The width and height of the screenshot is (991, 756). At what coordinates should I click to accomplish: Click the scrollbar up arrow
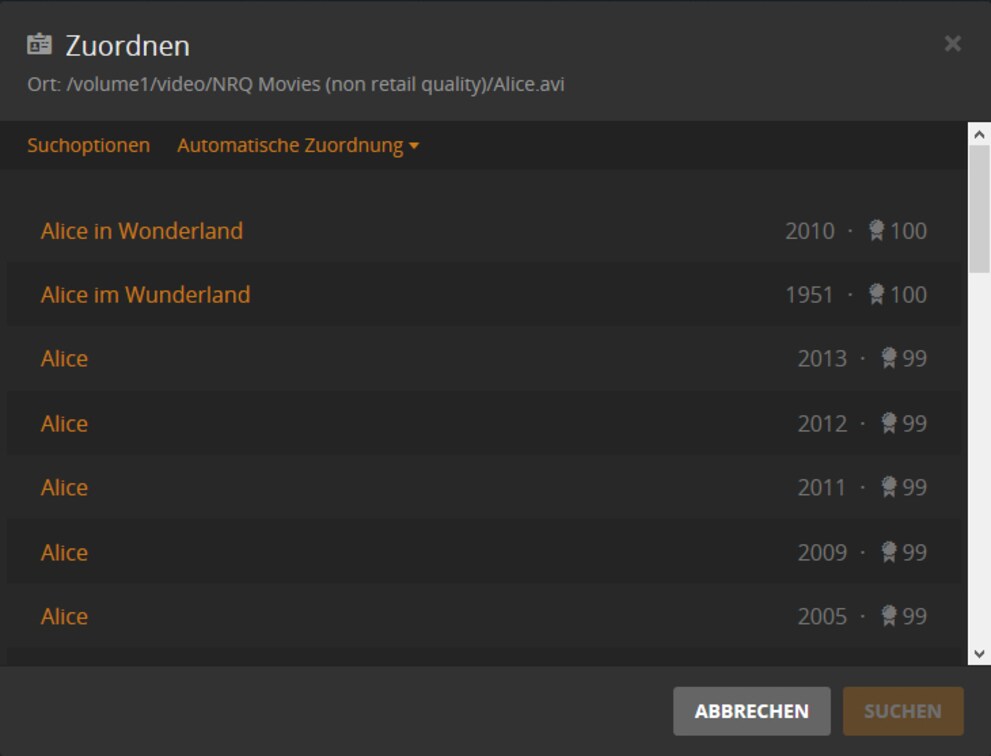(x=979, y=134)
